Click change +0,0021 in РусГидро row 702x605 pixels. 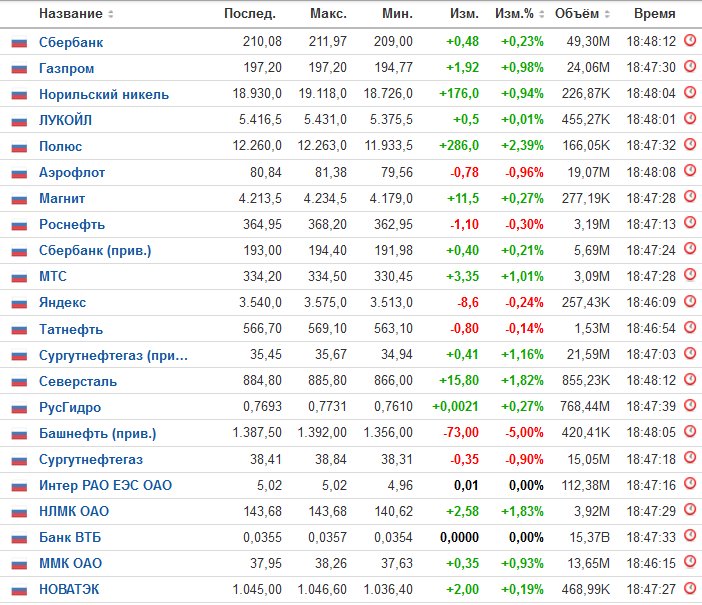pos(455,407)
